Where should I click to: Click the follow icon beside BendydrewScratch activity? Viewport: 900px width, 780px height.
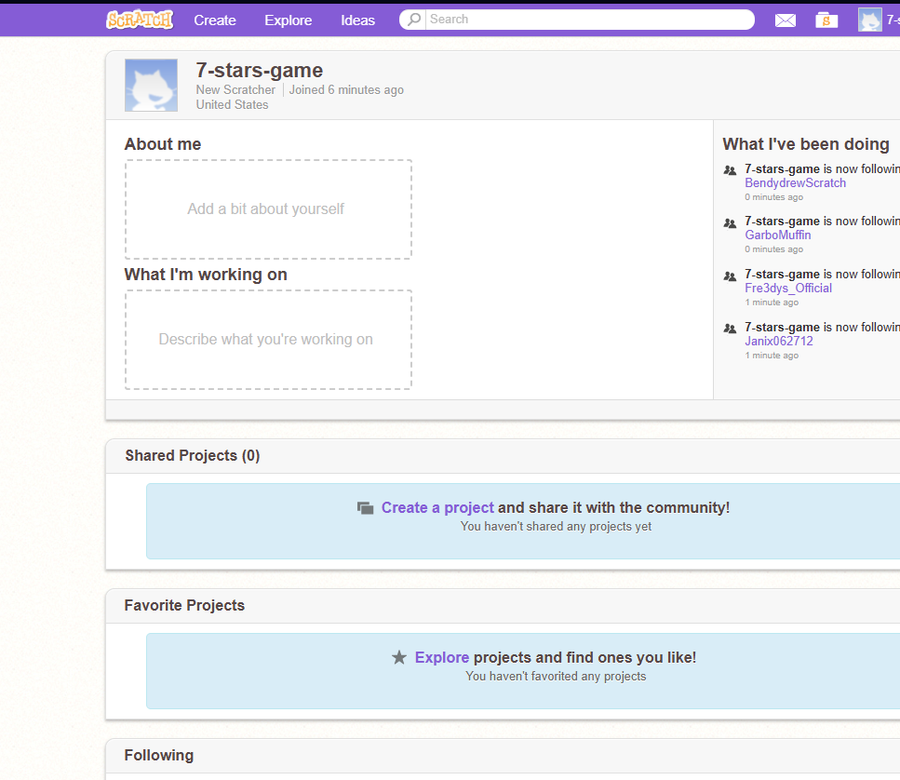click(x=730, y=170)
